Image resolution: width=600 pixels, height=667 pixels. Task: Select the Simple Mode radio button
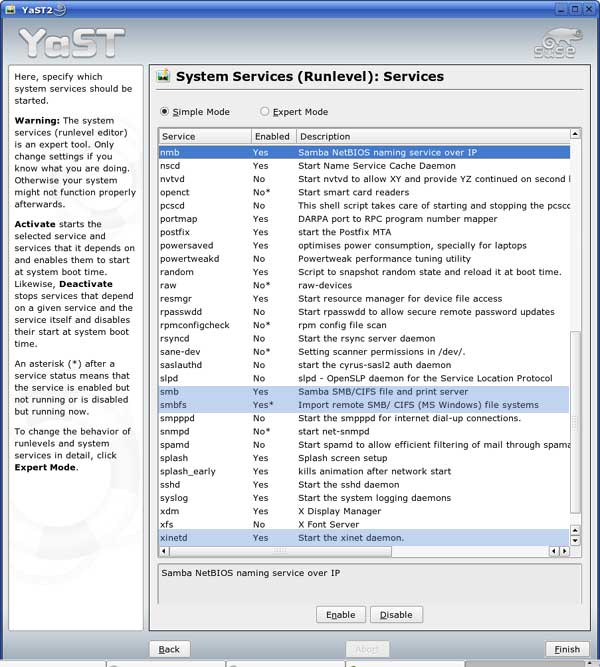(164, 111)
